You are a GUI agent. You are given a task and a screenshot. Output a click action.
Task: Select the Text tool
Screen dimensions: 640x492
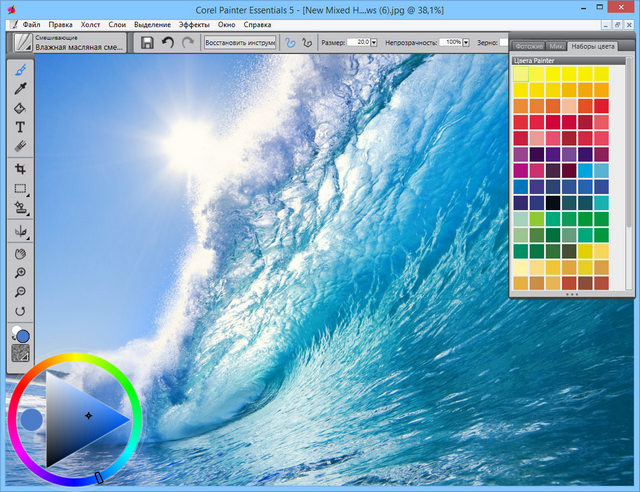pyautogui.click(x=20, y=127)
